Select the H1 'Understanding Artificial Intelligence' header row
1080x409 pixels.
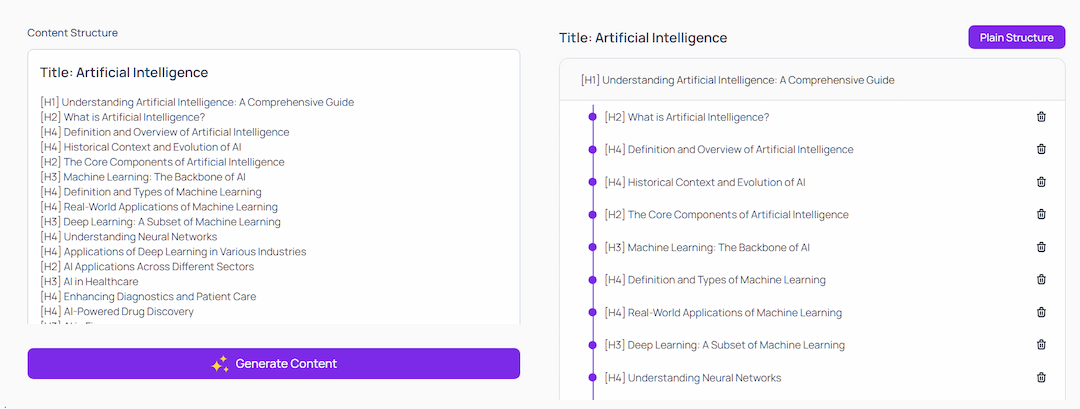coord(737,80)
